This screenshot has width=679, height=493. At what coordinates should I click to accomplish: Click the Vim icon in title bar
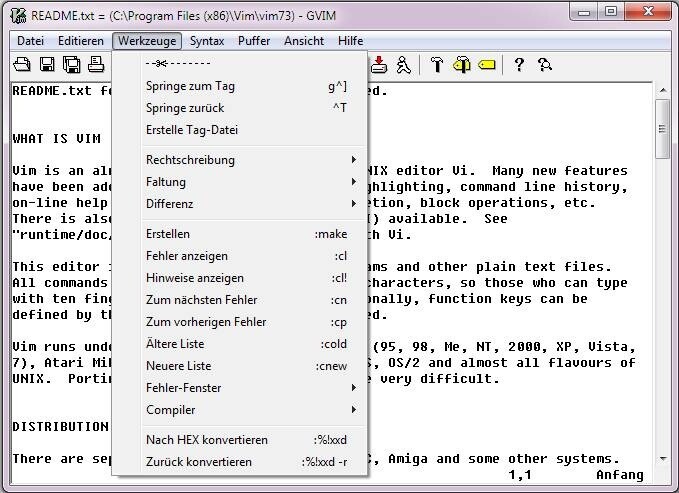pos(18,16)
